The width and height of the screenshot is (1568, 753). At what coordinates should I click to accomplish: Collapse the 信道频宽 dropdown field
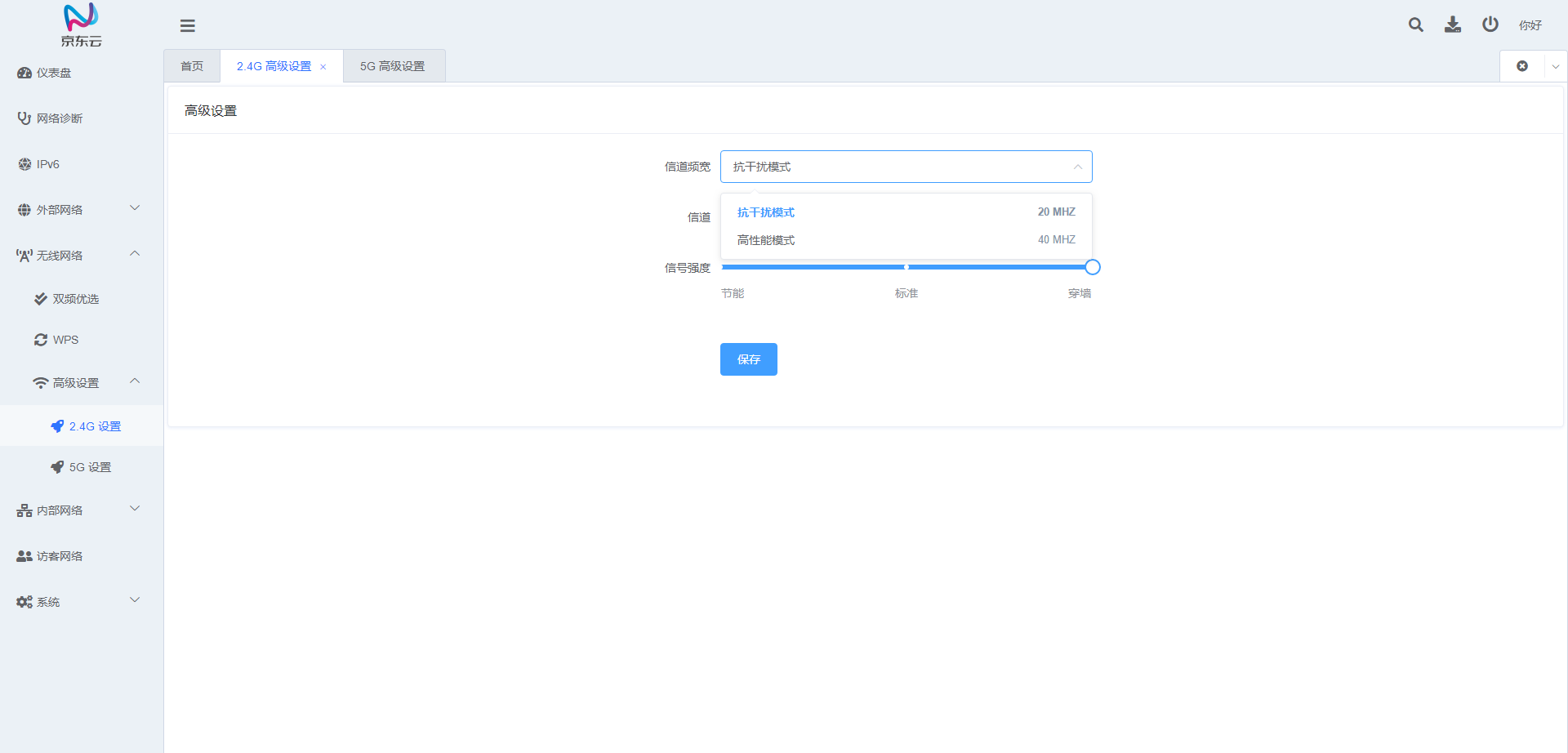tap(906, 167)
